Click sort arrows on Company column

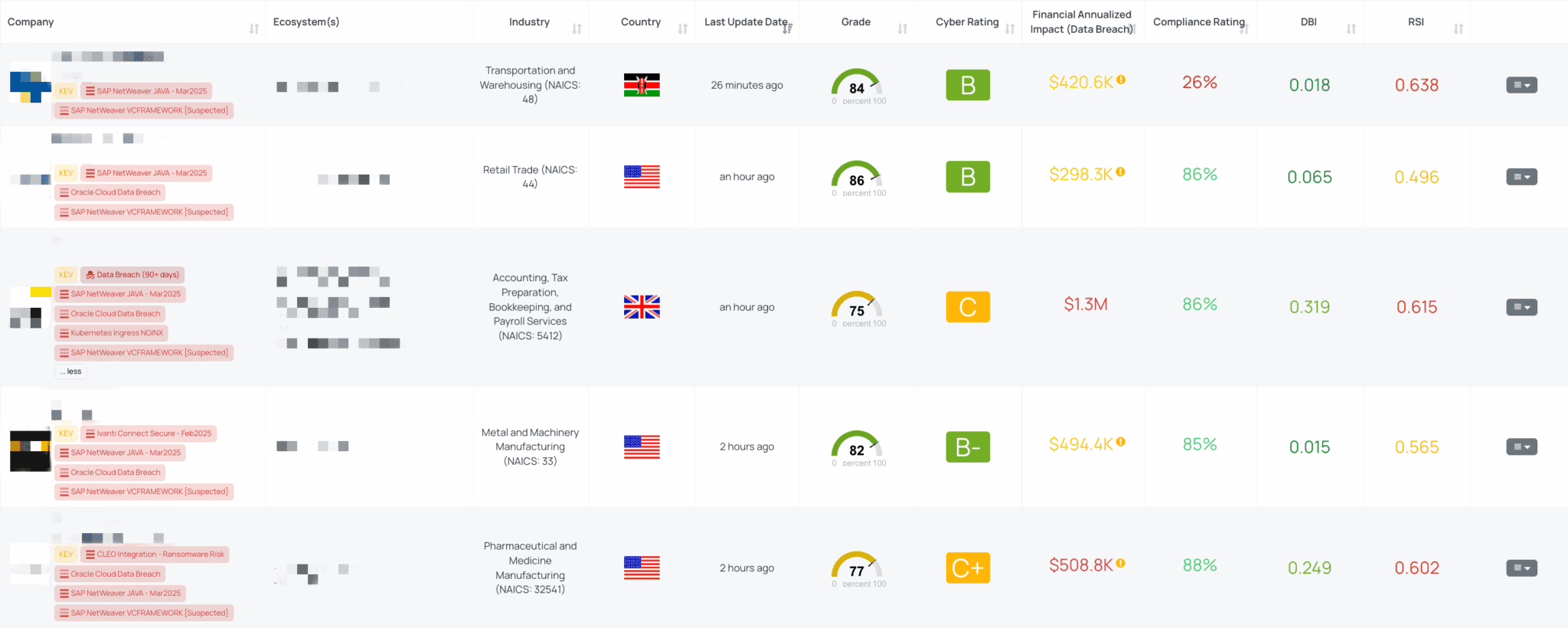coord(254,29)
